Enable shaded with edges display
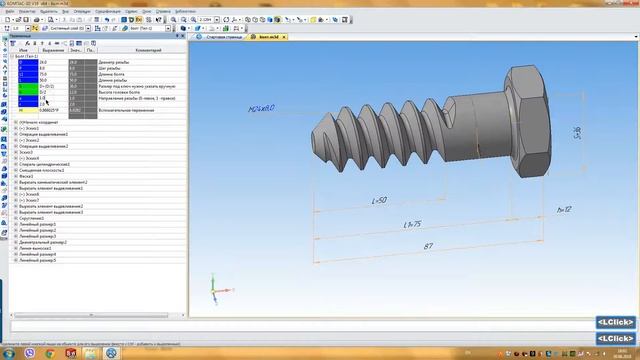This screenshot has height=360, width=640. (x=277, y=20)
